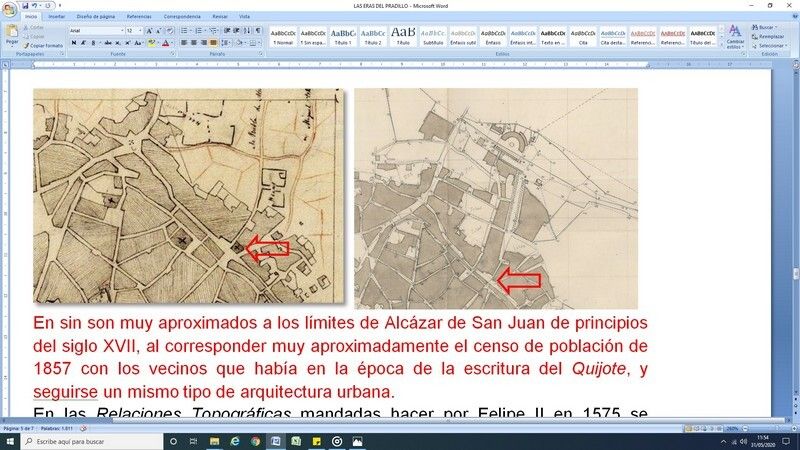
Task: Click the Office button
Action: tap(10, 10)
